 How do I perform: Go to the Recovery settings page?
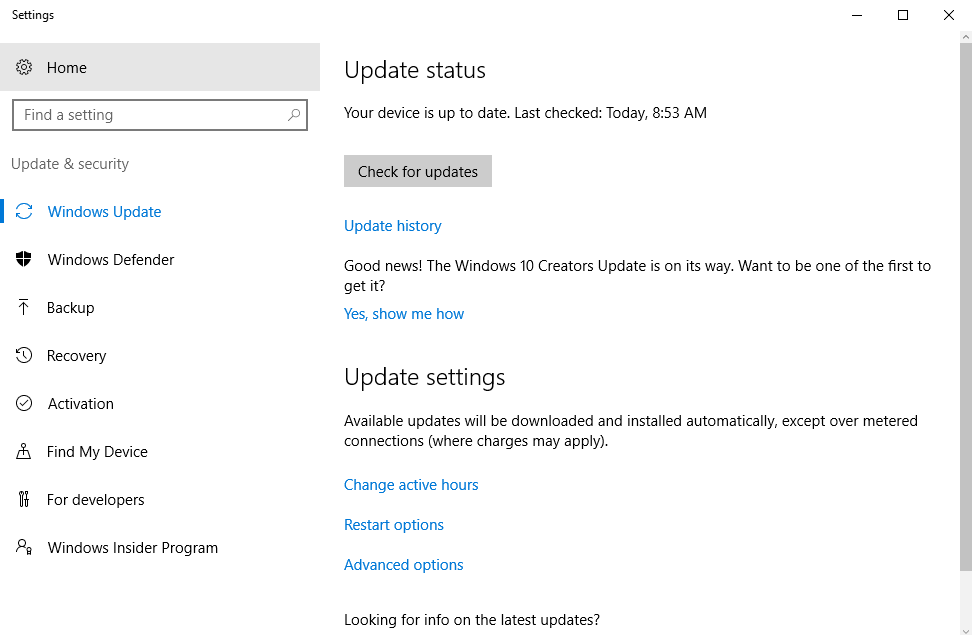[76, 356]
